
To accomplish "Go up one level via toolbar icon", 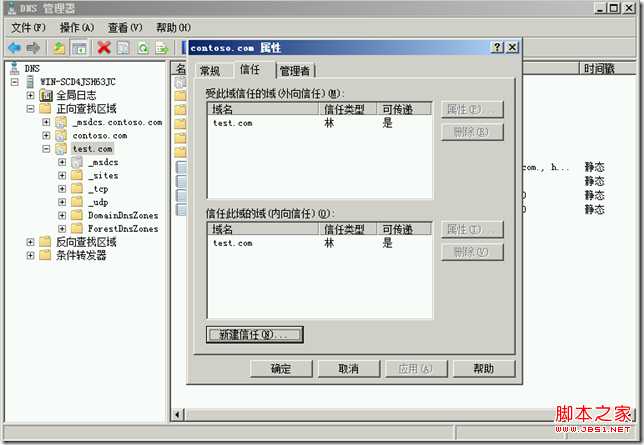I will 59,48.
